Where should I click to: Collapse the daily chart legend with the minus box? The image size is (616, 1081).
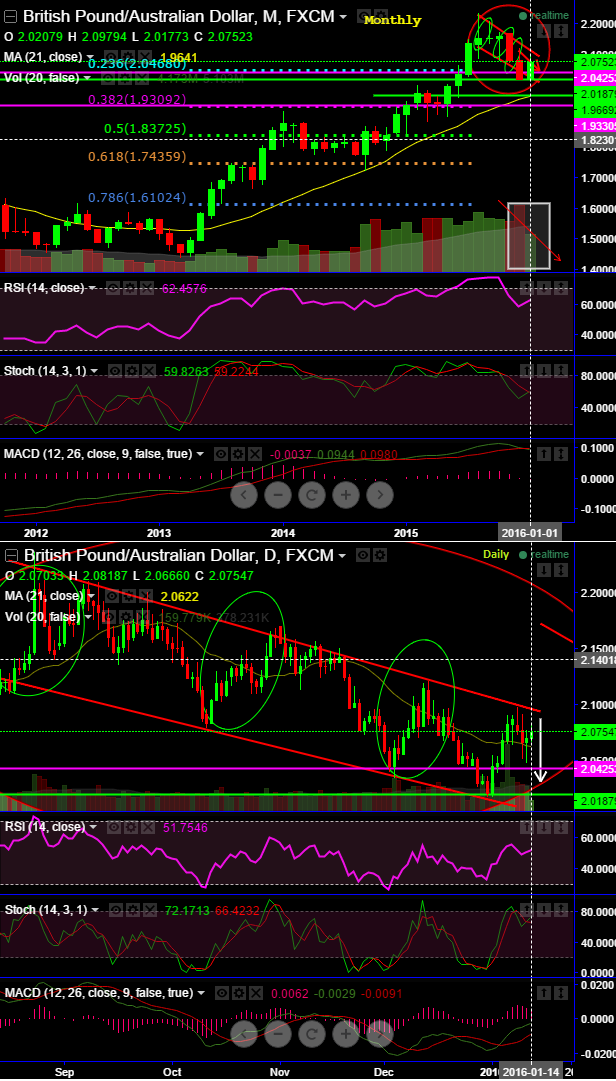pos(12,556)
